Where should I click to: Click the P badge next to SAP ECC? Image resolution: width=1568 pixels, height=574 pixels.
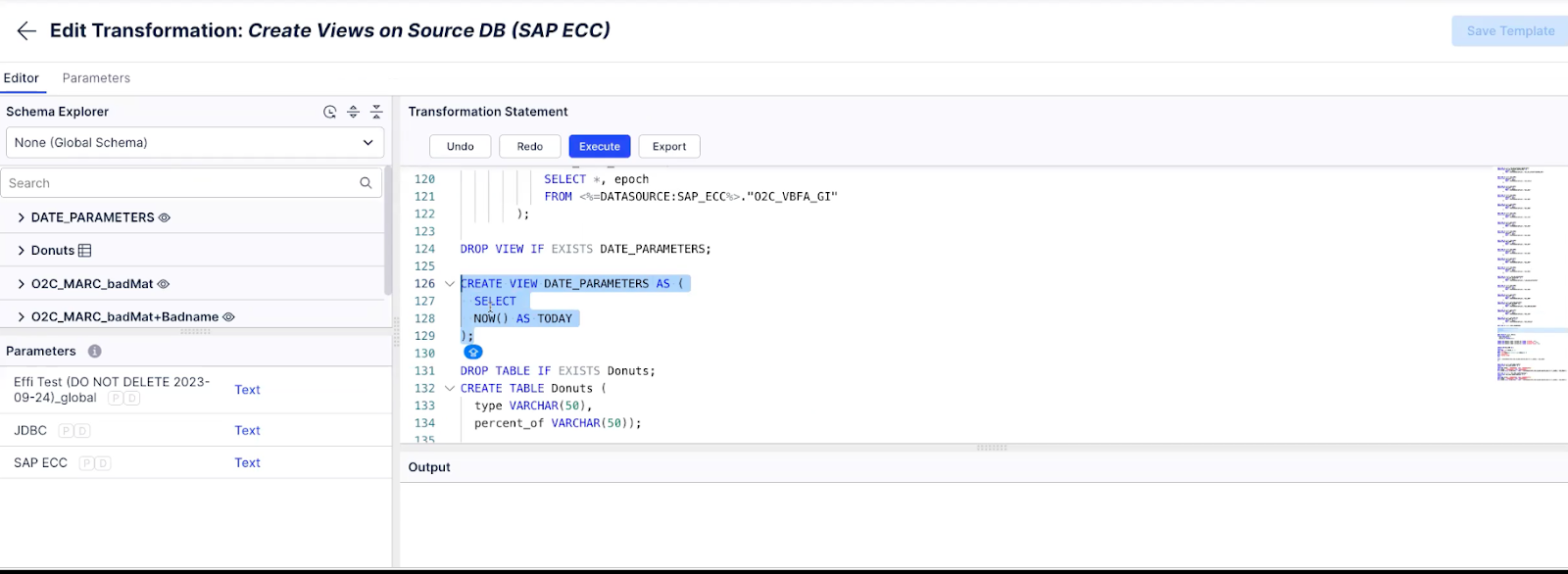click(x=86, y=463)
